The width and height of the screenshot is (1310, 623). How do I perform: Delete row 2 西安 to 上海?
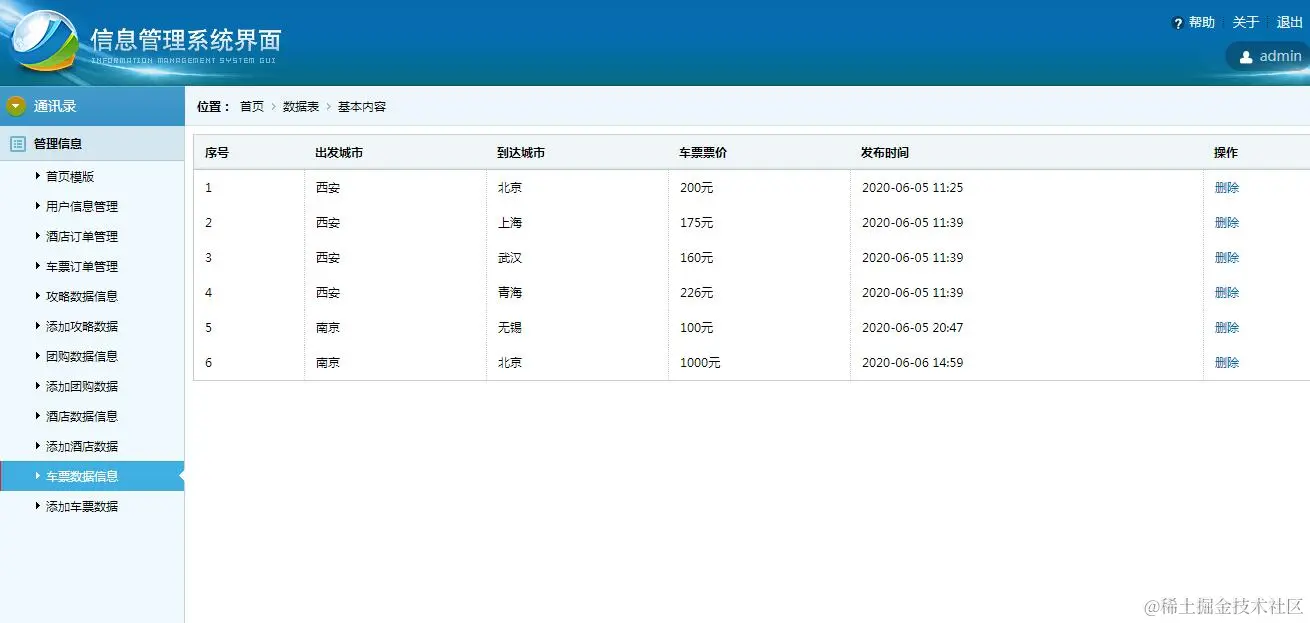(x=1227, y=223)
